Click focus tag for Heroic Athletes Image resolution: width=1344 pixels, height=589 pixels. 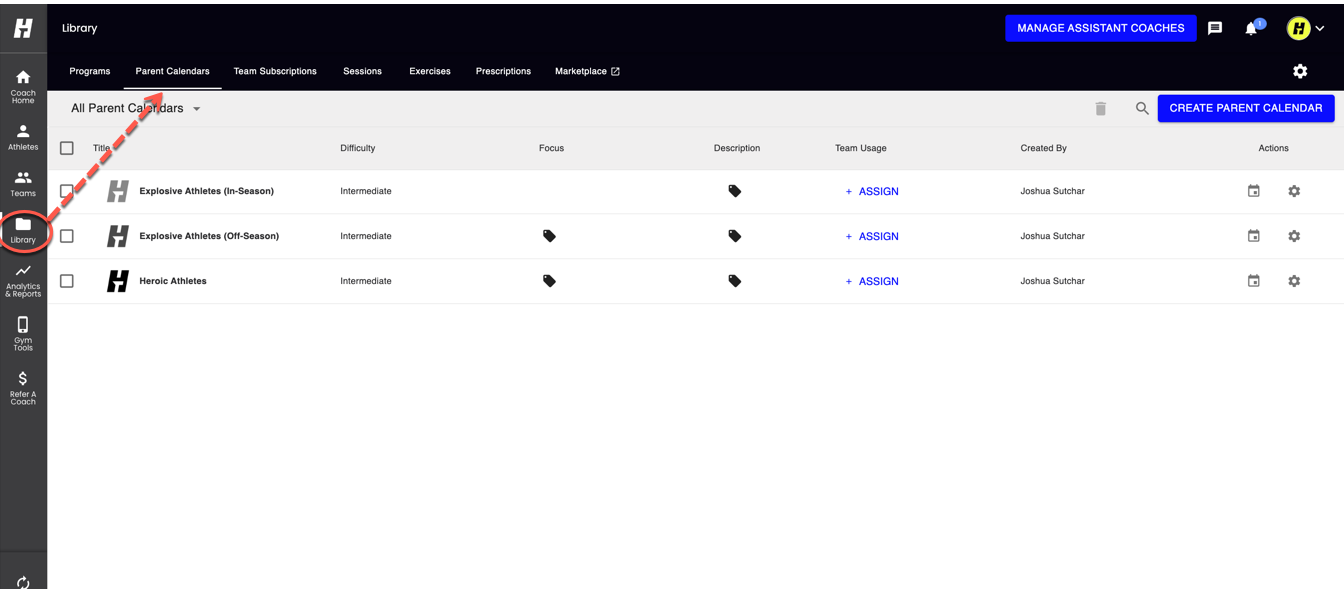tap(549, 281)
